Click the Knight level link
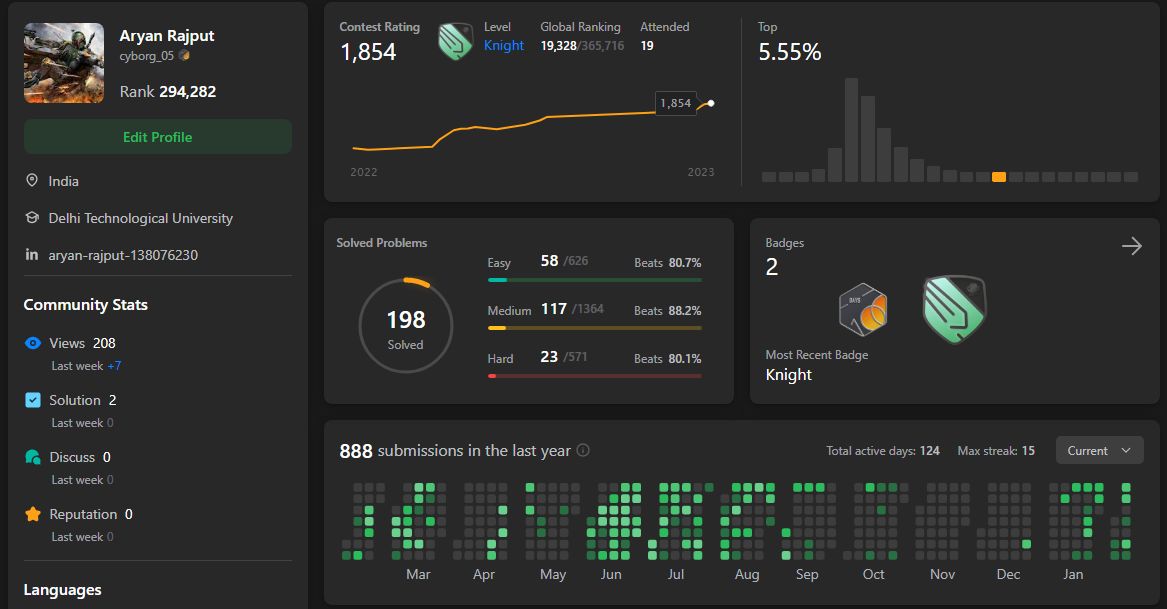 pos(504,45)
